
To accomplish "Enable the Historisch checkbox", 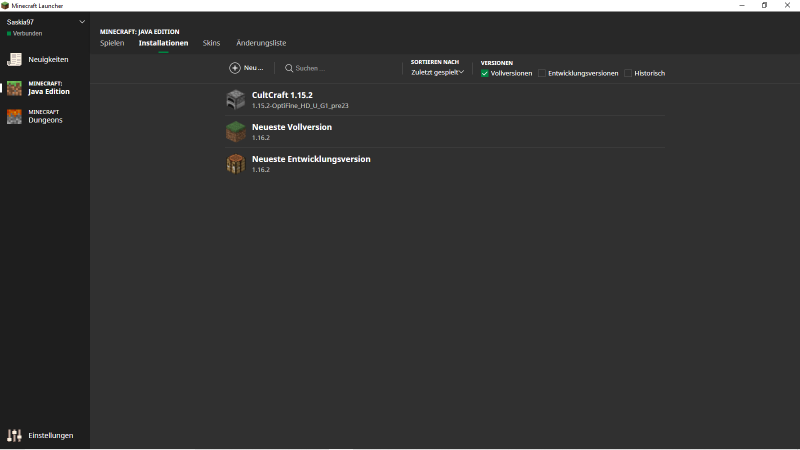I will point(628,73).
